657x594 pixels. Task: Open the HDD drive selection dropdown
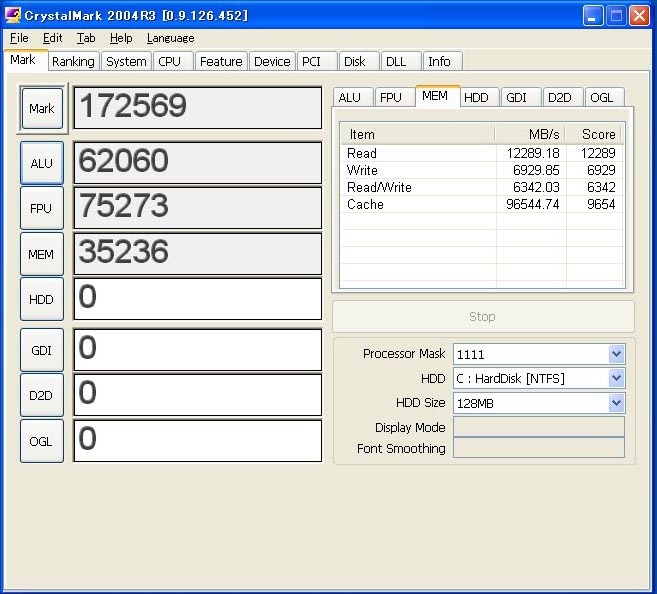click(x=616, y=378)
